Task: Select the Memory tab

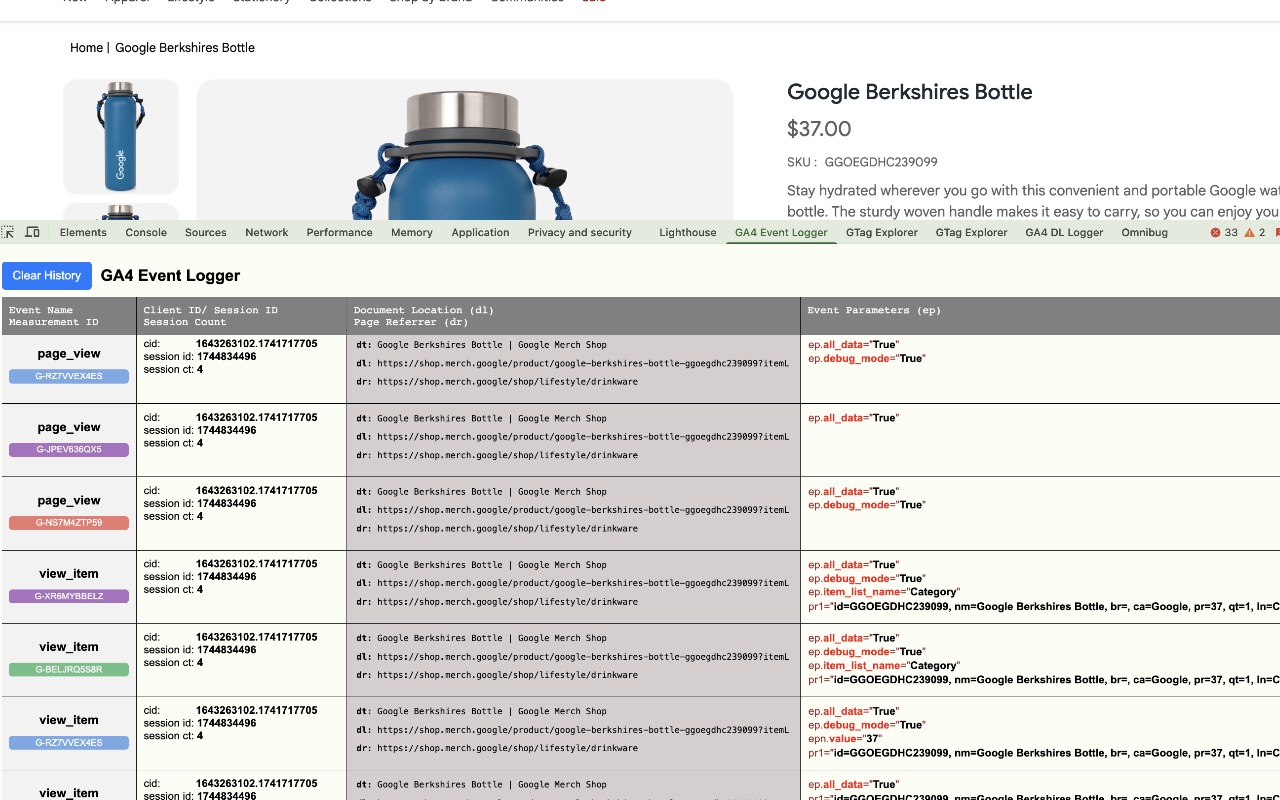Action: (412, 232)
